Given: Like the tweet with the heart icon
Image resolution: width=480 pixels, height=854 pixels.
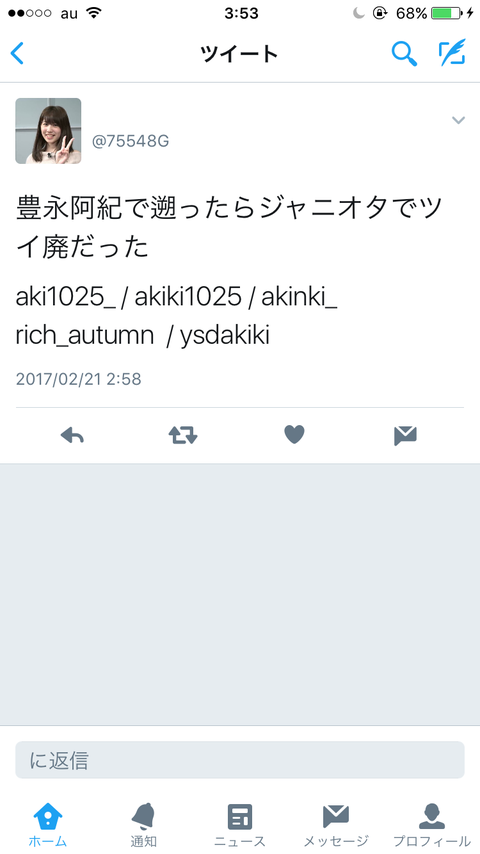Looking at the screenshot, I should point(294,435).
